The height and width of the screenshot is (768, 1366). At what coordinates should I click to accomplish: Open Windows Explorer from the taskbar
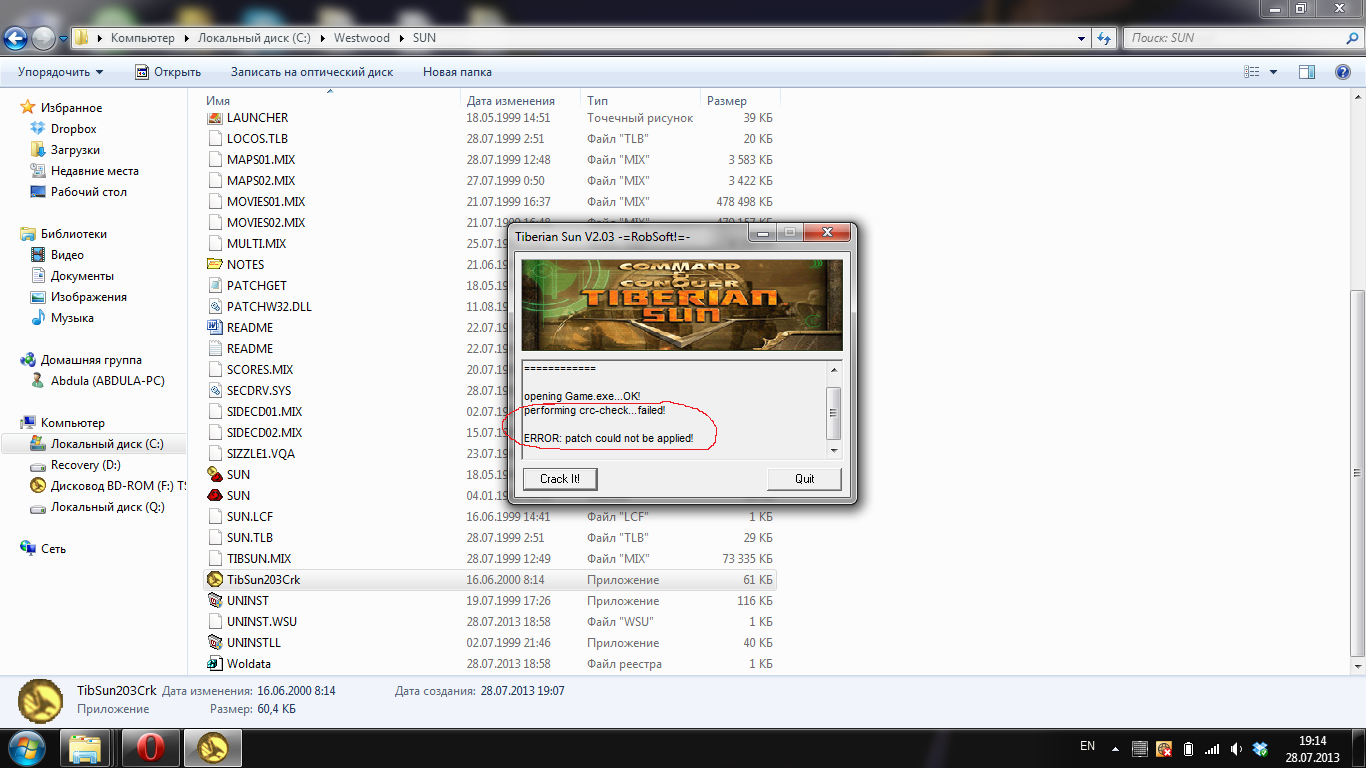tap(86, 748)
